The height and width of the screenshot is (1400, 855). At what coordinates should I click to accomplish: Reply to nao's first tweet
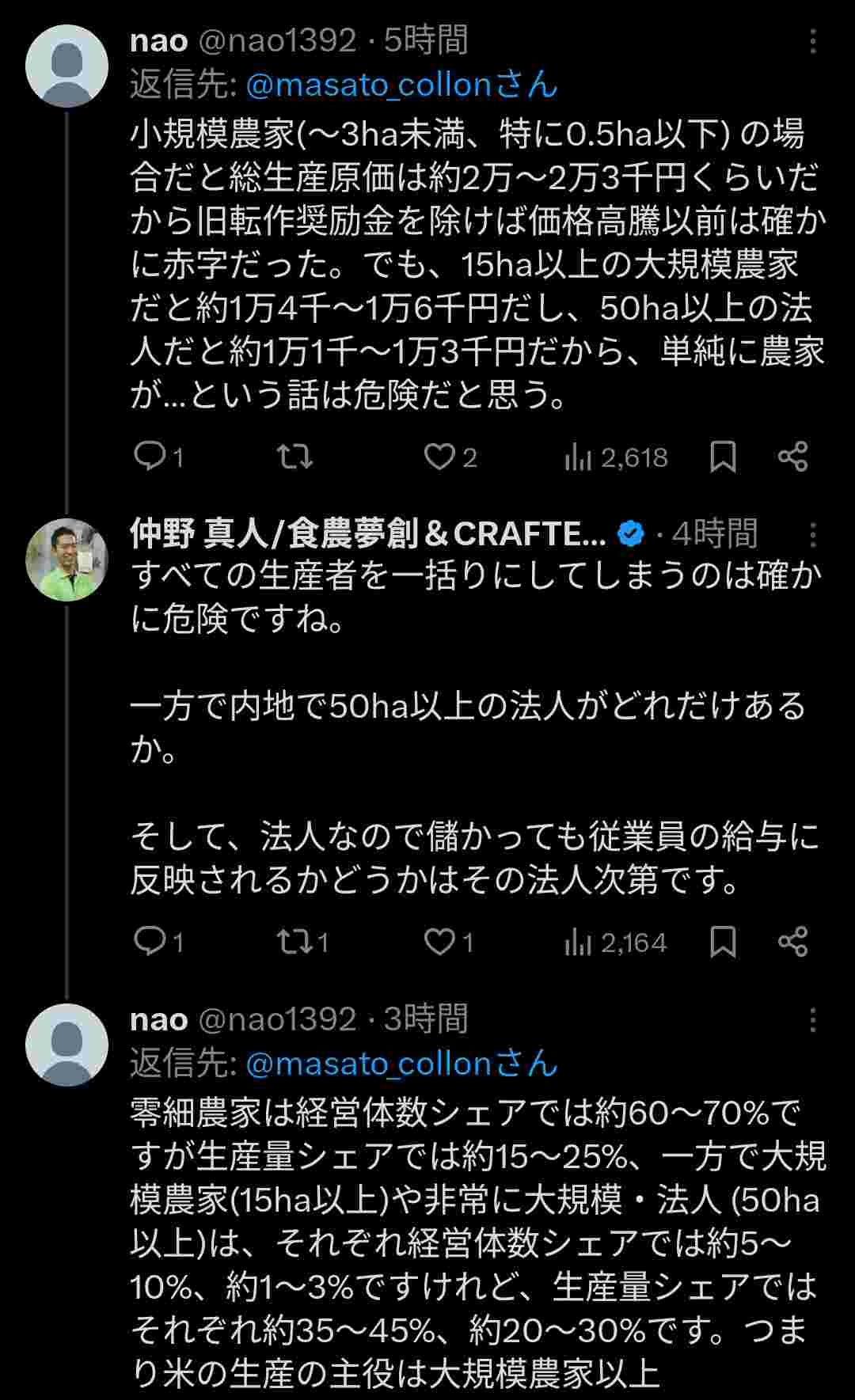149,457
